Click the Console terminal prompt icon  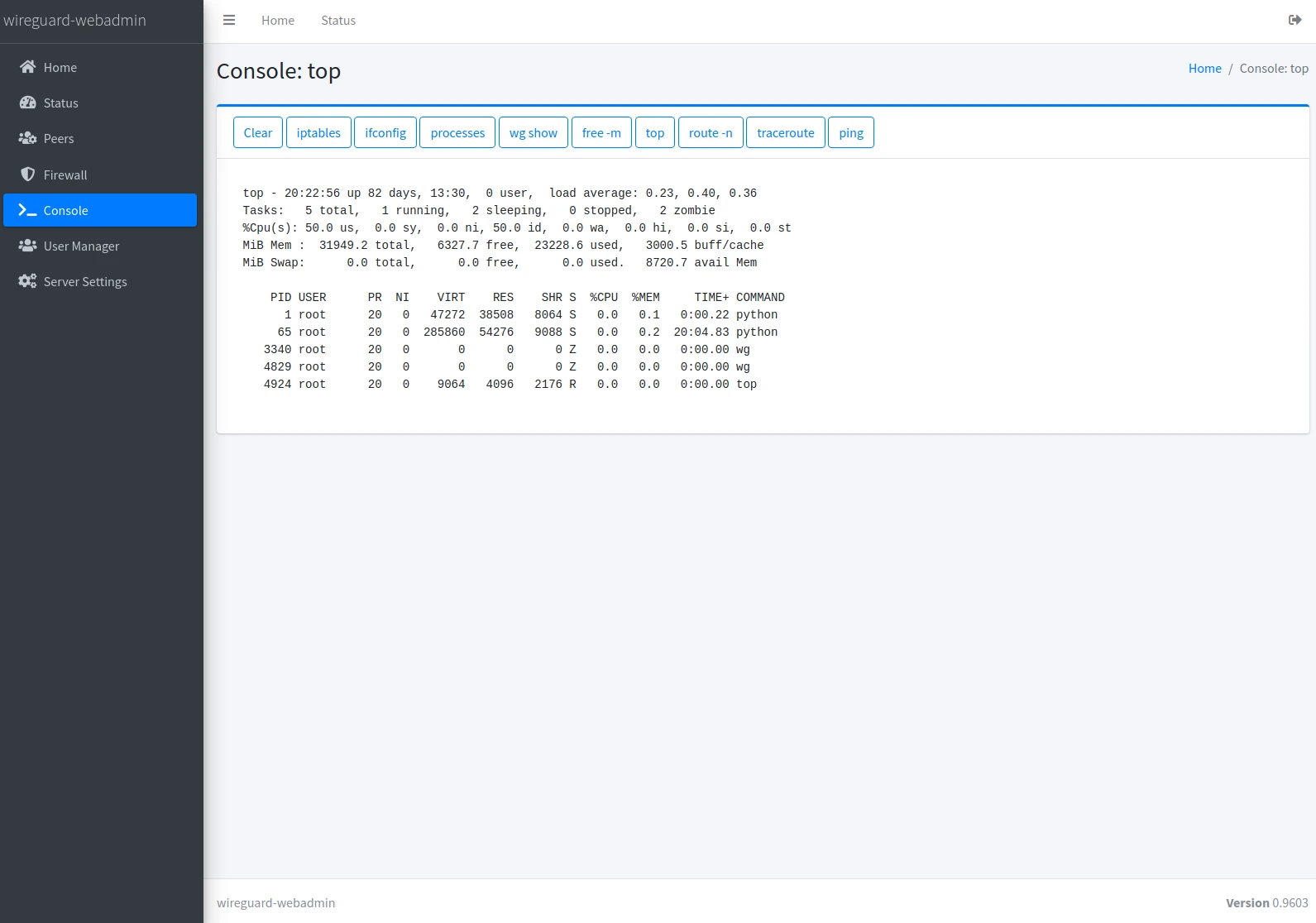(27, 210)
